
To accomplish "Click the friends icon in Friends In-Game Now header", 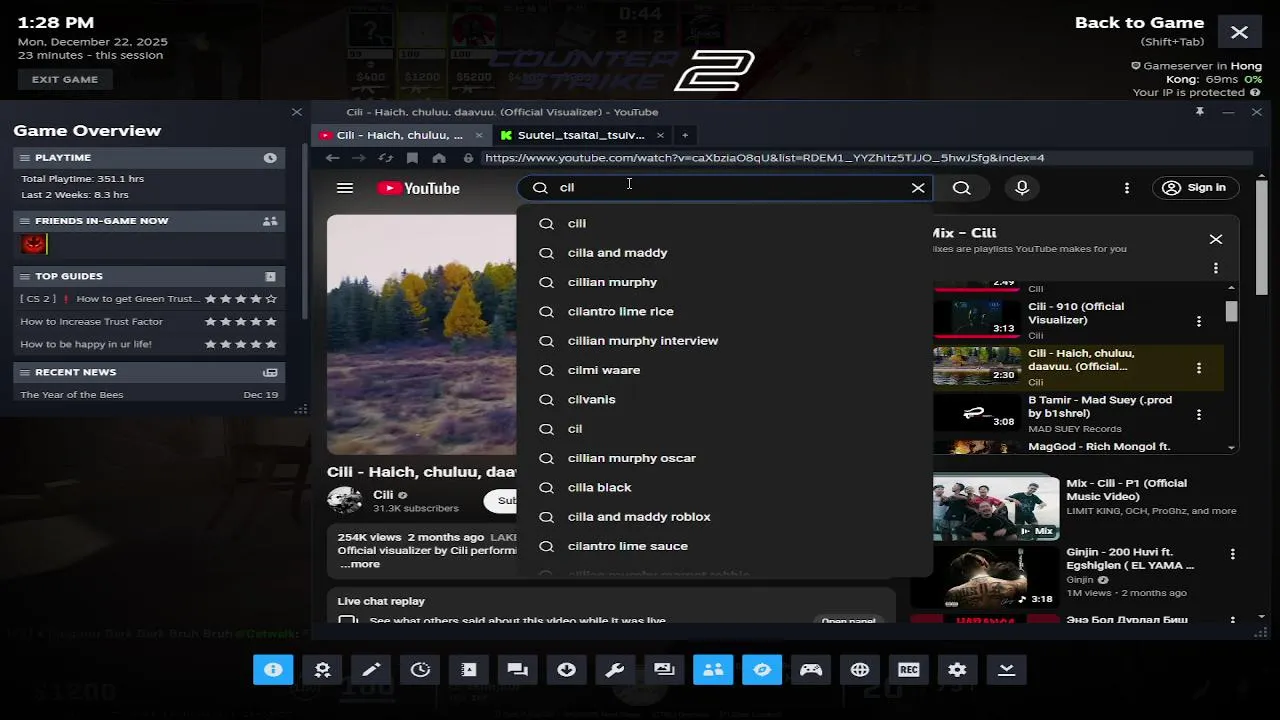I will (x=270, y=221).
